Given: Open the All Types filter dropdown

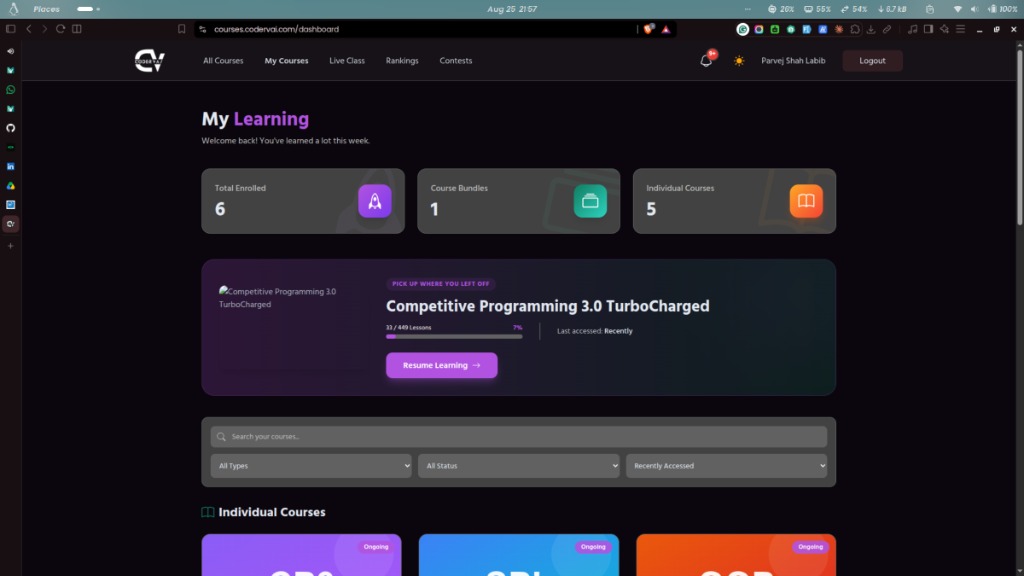Looking at the screenshot, I should coord(311,466).
